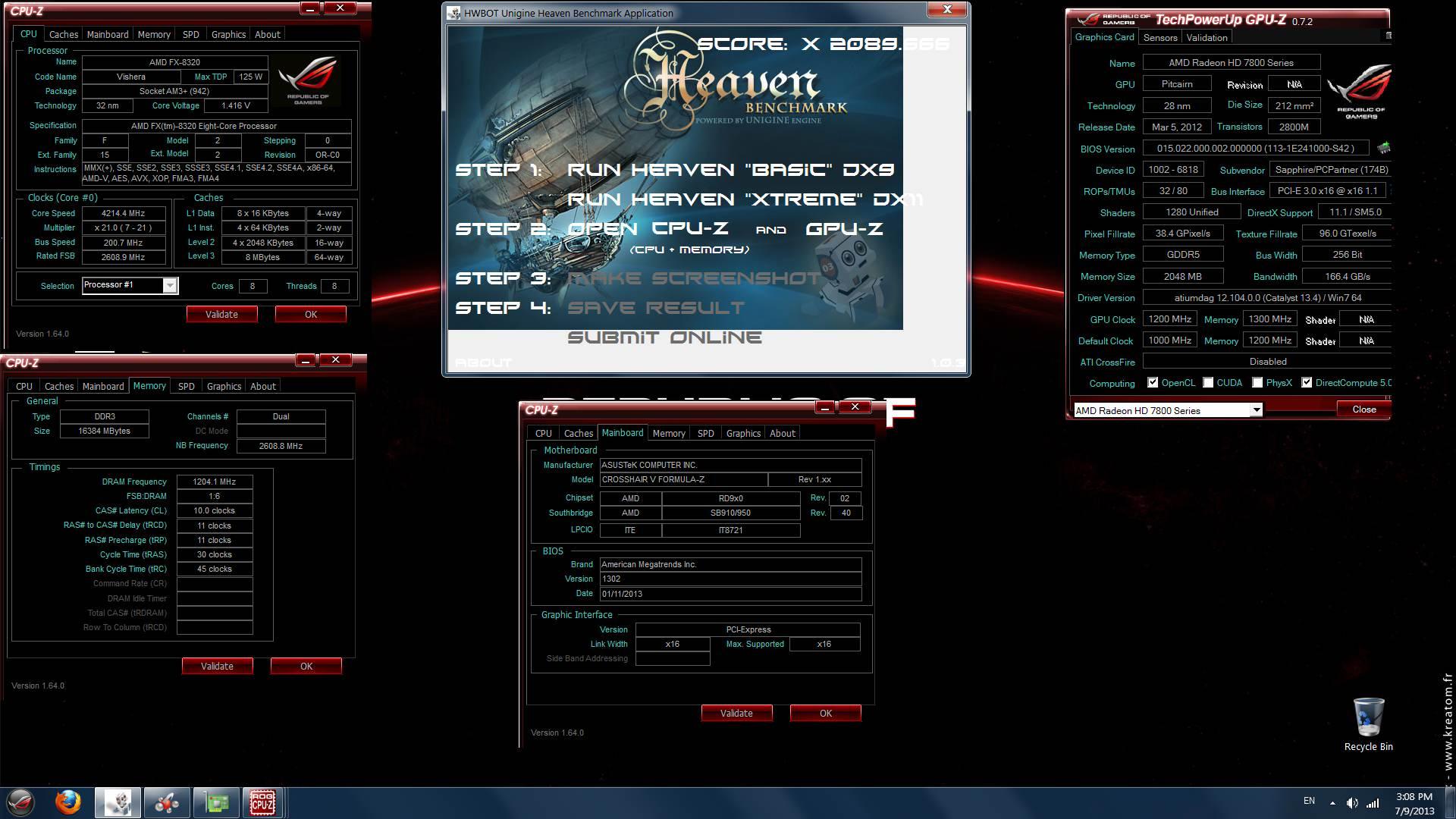Click the AMD FX-8320 name field

174,62
